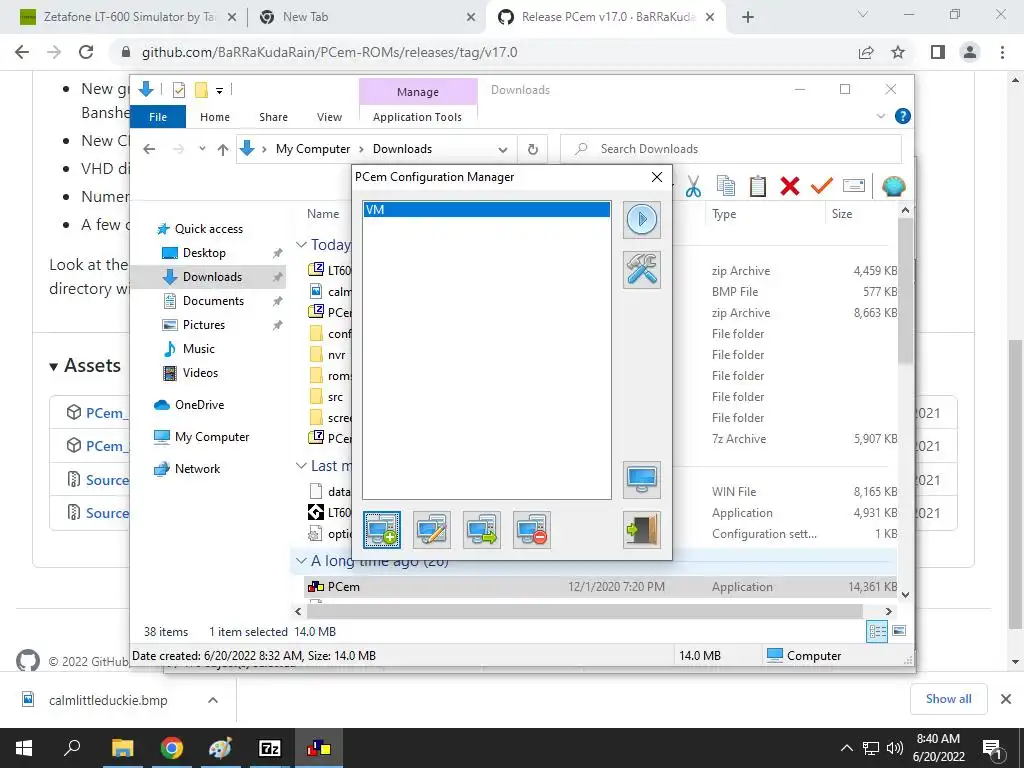Screen dimensions: 1024x768
Task: Click the quick access new folder icon
Action: [202, 90]
